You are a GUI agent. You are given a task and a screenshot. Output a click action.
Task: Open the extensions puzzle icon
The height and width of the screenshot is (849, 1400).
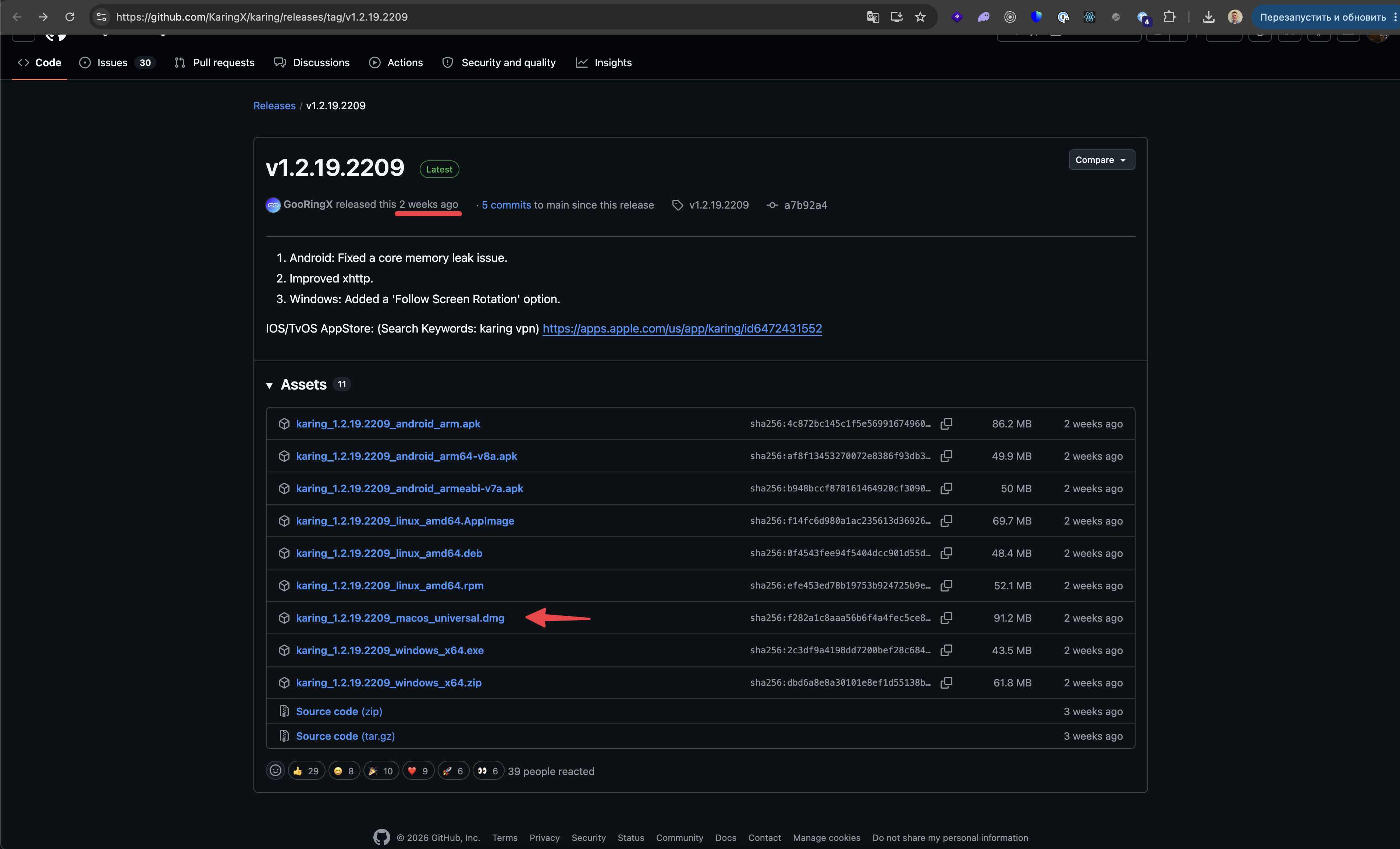click(1169, 17)
